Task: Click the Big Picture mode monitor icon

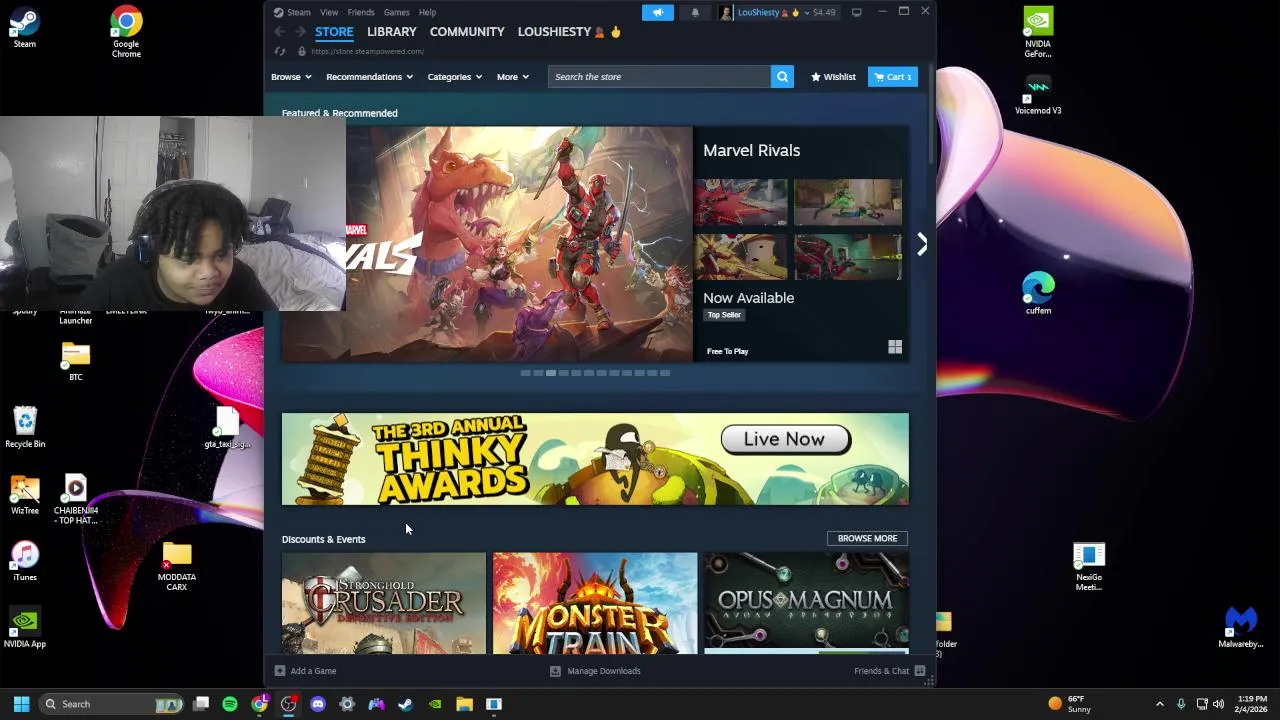Action: (x=856, y=12)
